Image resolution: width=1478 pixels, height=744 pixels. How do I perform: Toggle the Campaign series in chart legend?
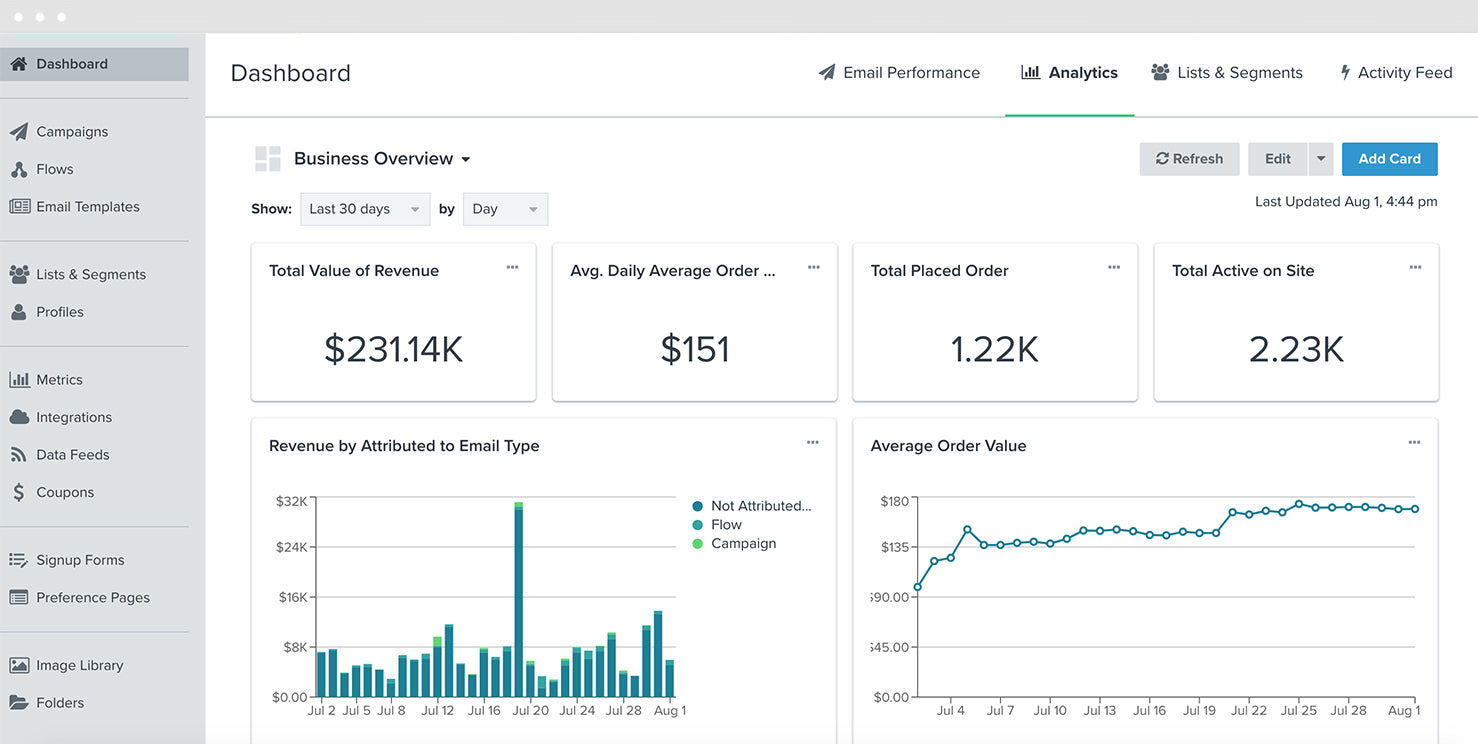coord(742,544)
